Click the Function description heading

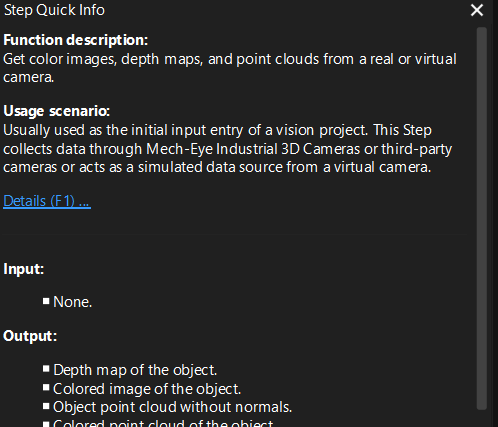[75, 40]
